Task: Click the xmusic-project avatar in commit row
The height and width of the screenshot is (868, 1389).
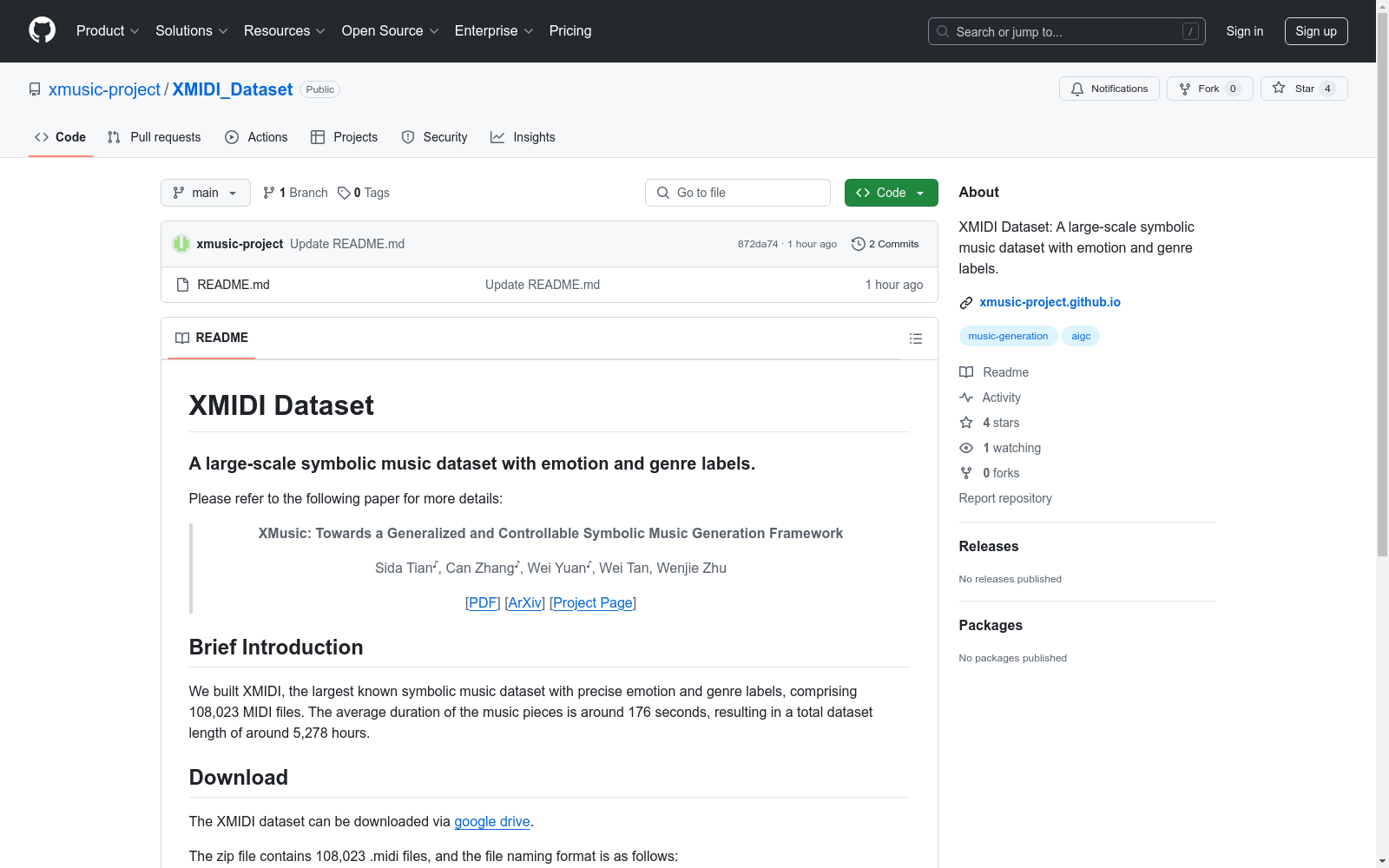Action: tap(181, 244)
